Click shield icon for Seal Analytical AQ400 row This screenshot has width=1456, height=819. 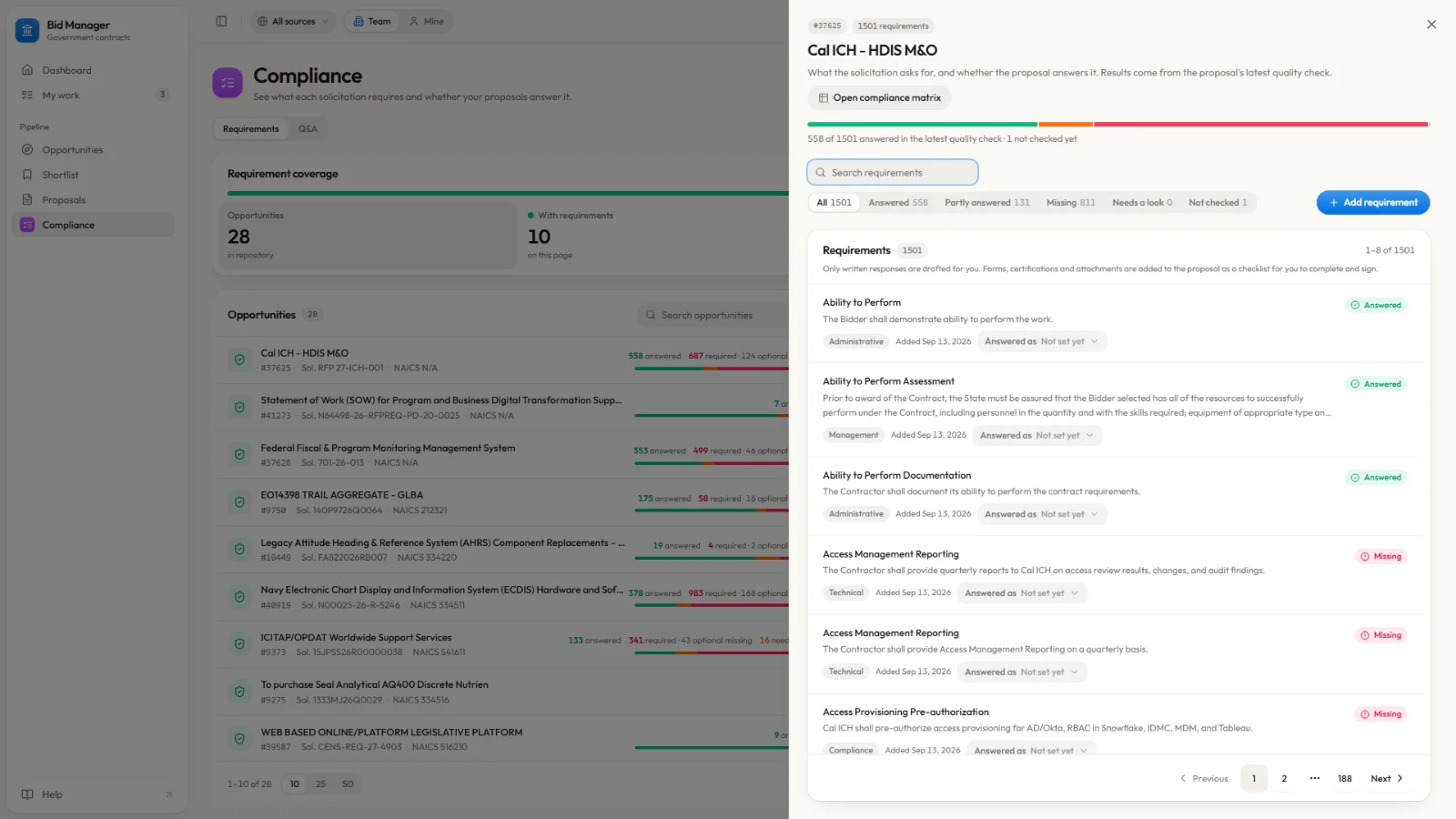click(239, 692)
